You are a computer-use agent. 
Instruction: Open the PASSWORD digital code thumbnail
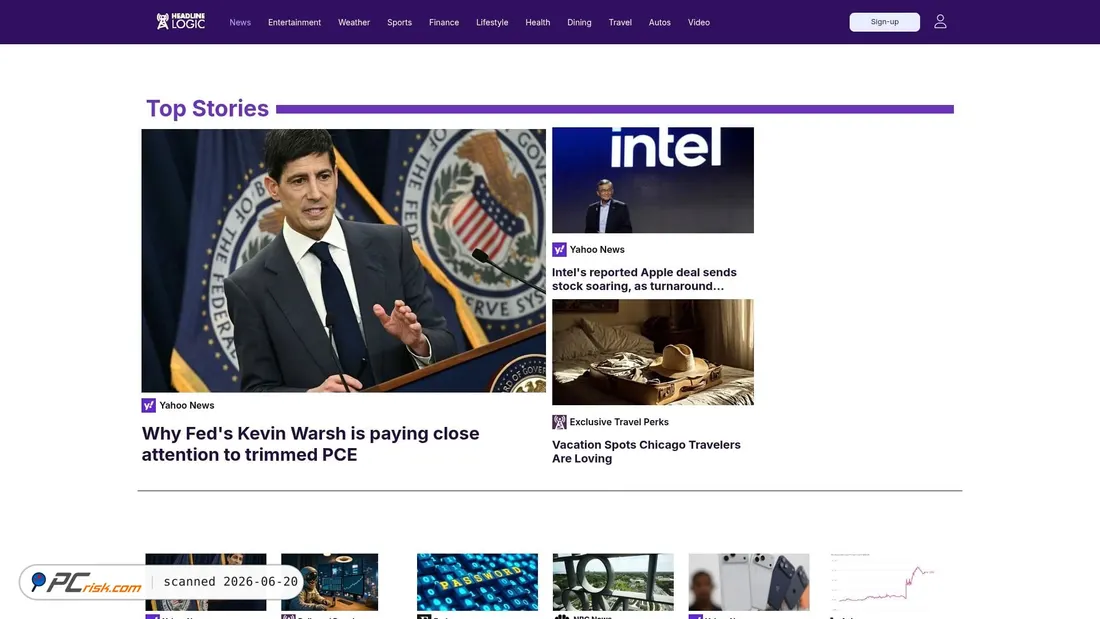[x=478, y=582]
